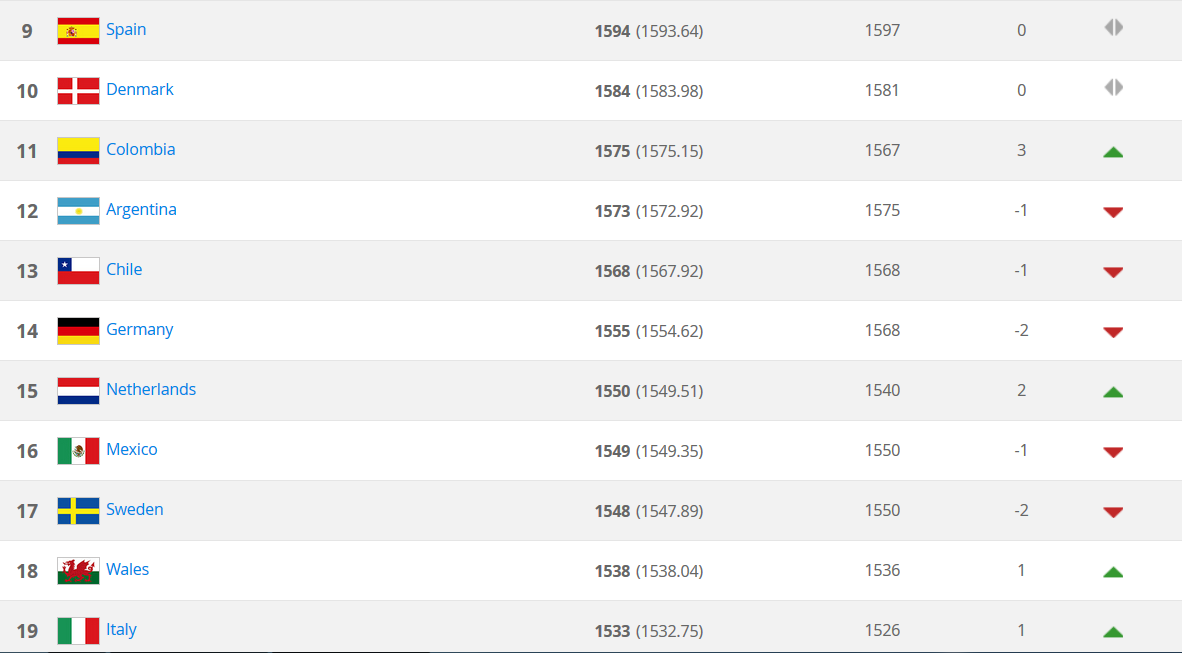Open the Italy team link
Image resolution: width=1182 pixels, height=653 pixels.
click(x=121, y=629)
